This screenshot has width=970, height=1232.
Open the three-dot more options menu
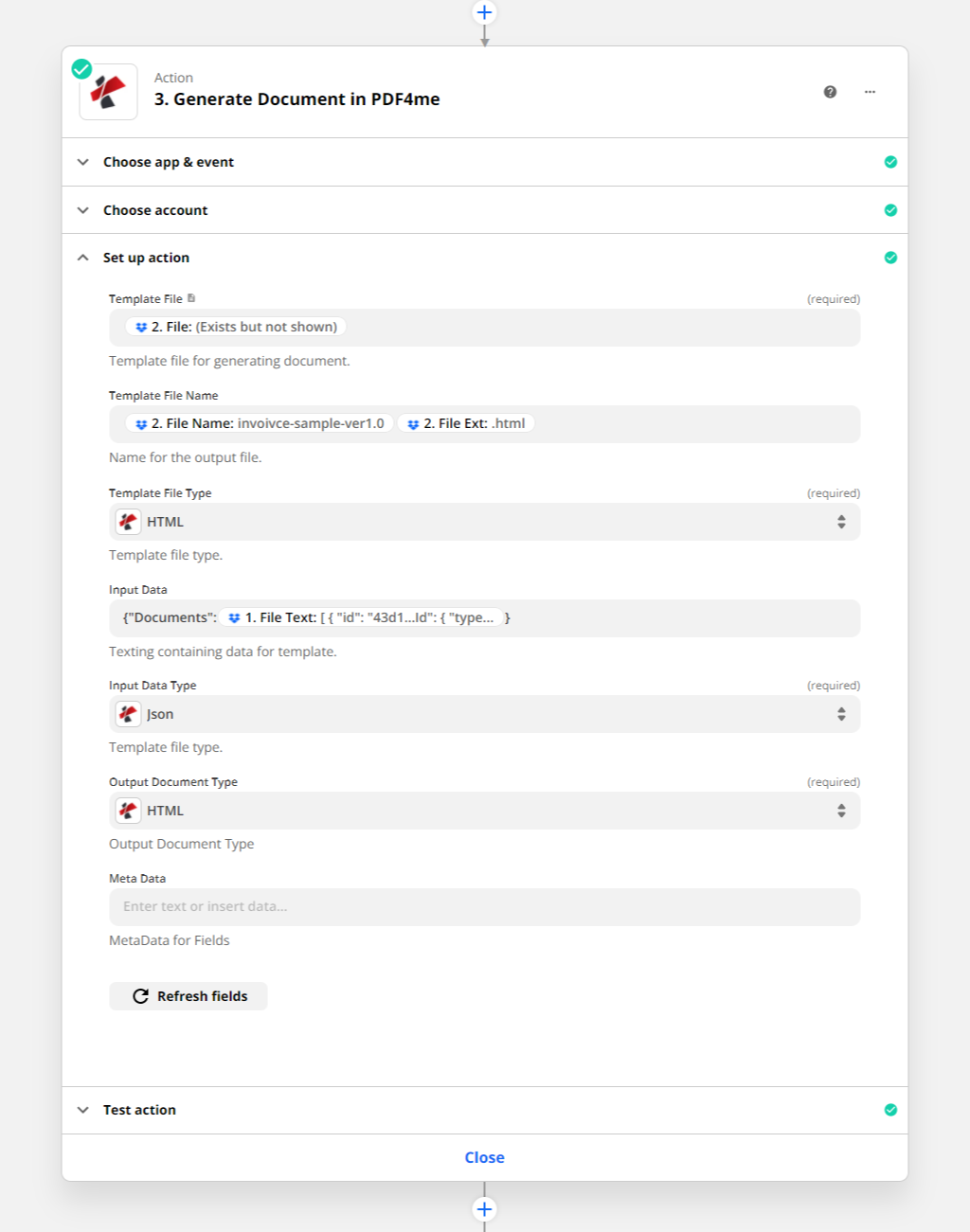click(x=870, y=92)
